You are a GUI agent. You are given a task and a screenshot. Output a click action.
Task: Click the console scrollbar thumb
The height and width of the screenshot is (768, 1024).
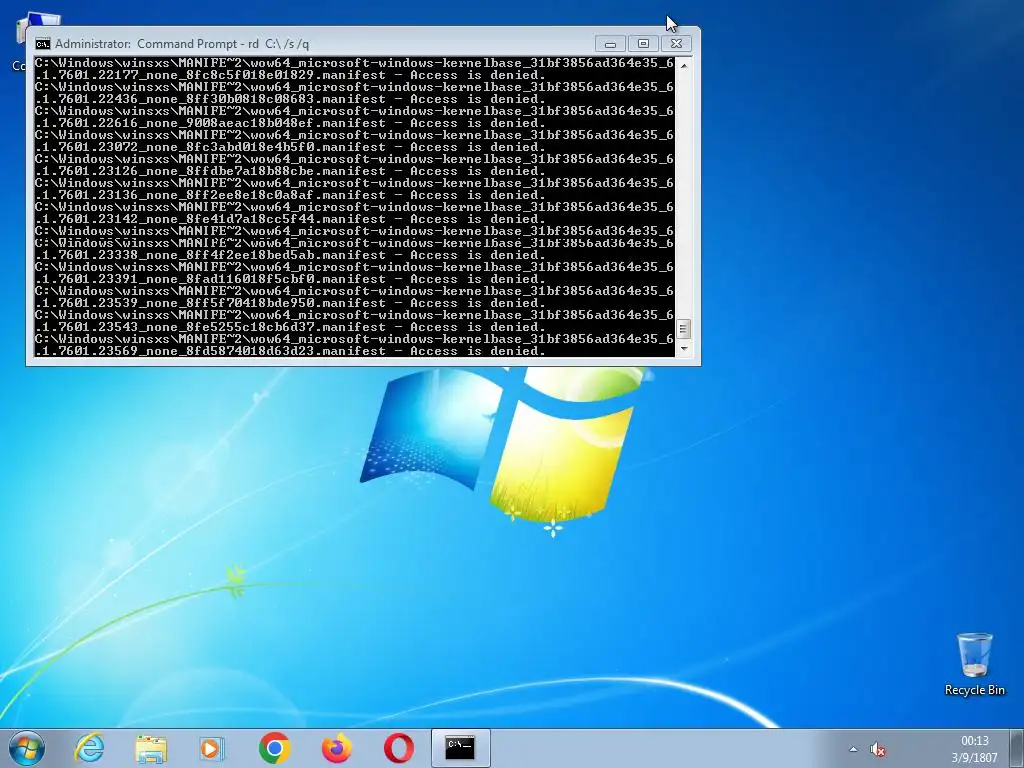(683, 328)
